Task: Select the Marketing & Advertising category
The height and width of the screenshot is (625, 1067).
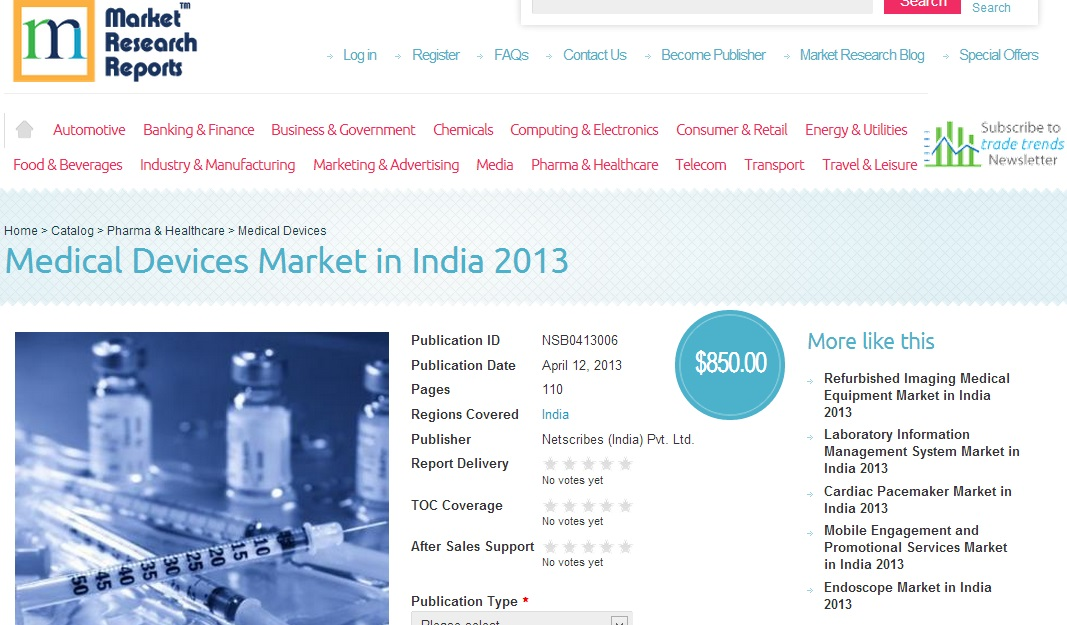Action: pos(386,165)
